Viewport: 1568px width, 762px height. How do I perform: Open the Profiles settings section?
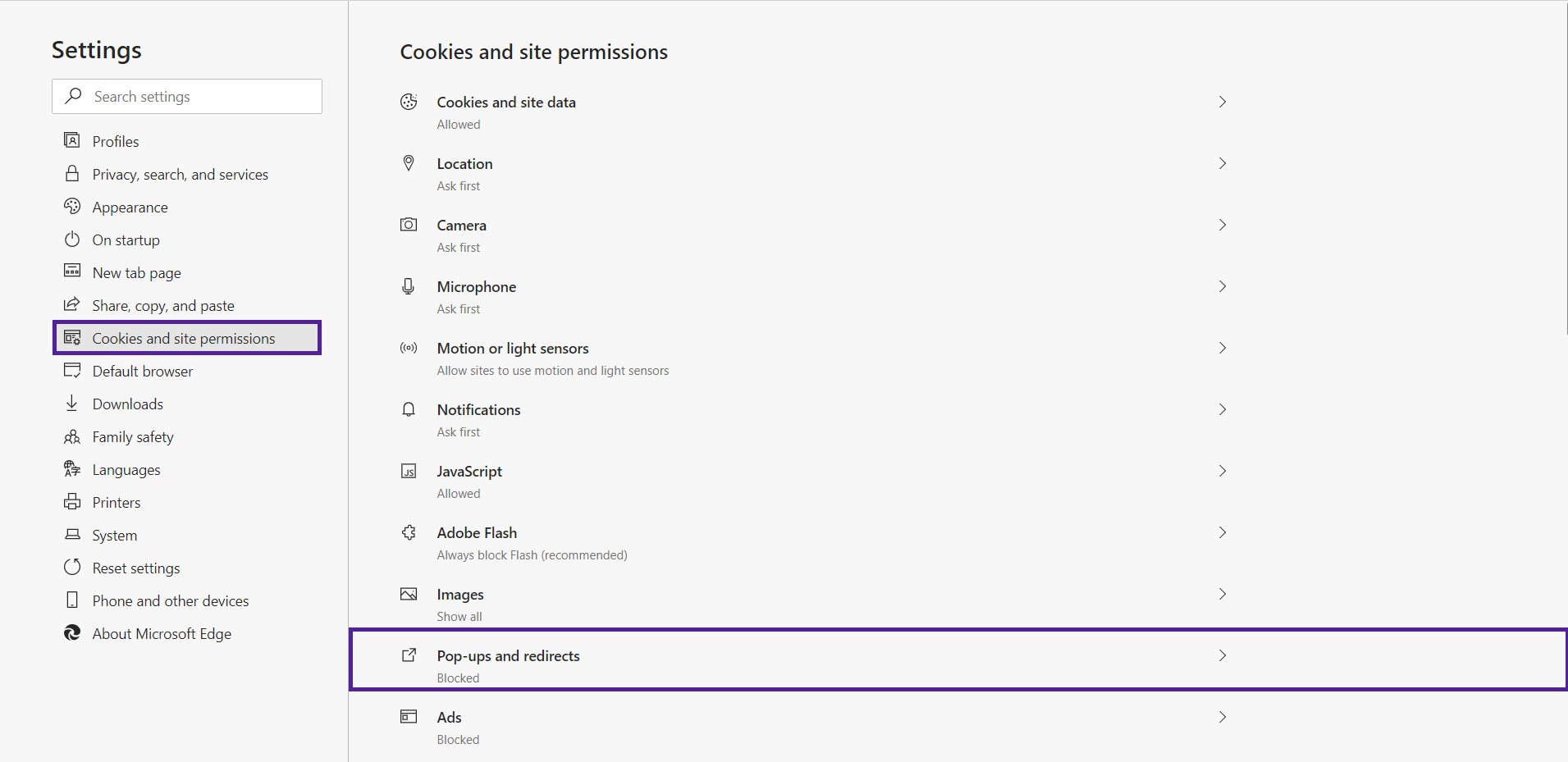(116, 141)
